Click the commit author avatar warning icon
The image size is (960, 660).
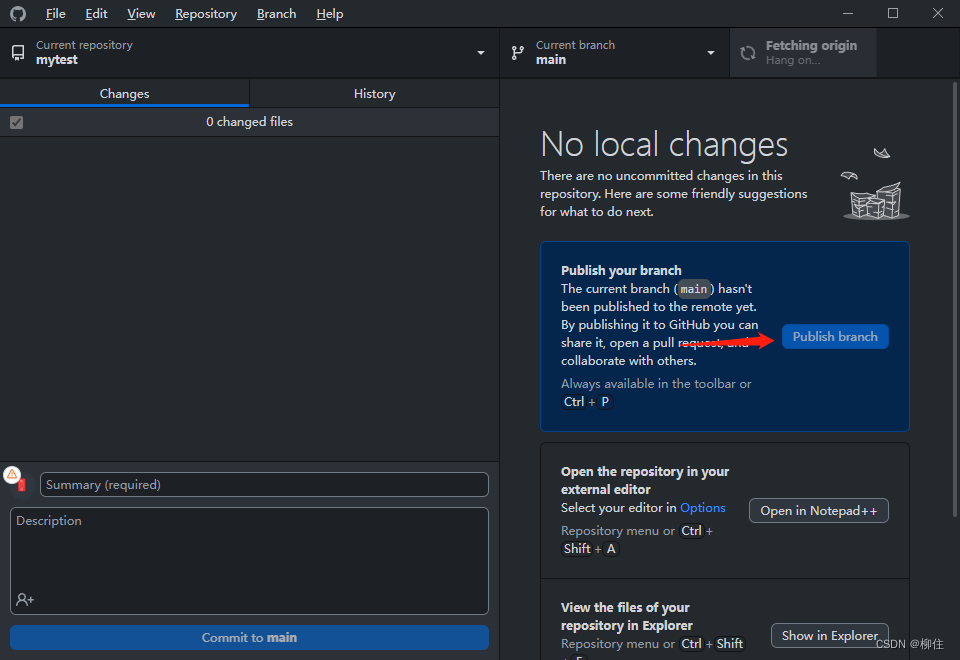13,476
